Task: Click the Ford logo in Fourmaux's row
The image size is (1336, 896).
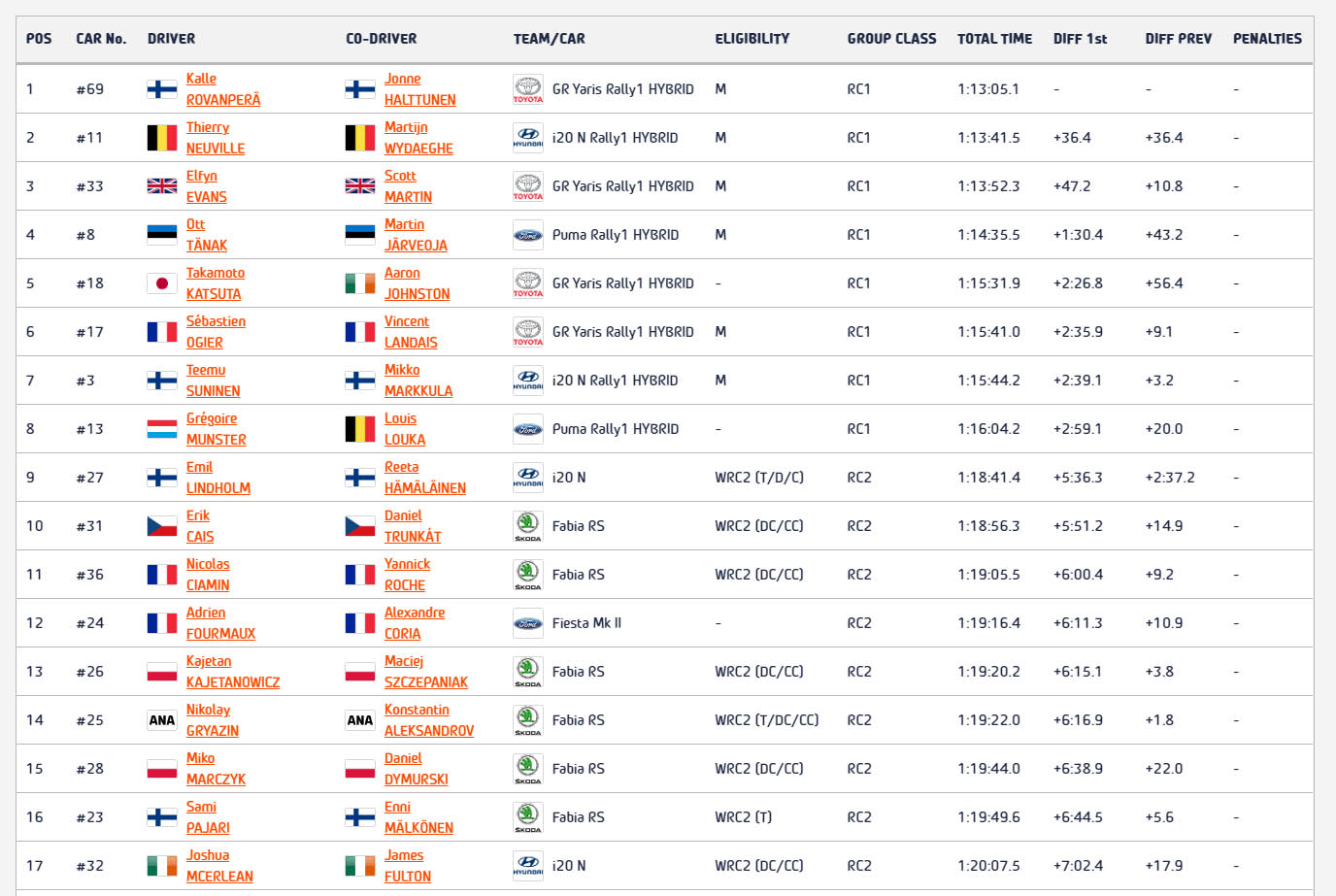Action: [x=527, y=623]
